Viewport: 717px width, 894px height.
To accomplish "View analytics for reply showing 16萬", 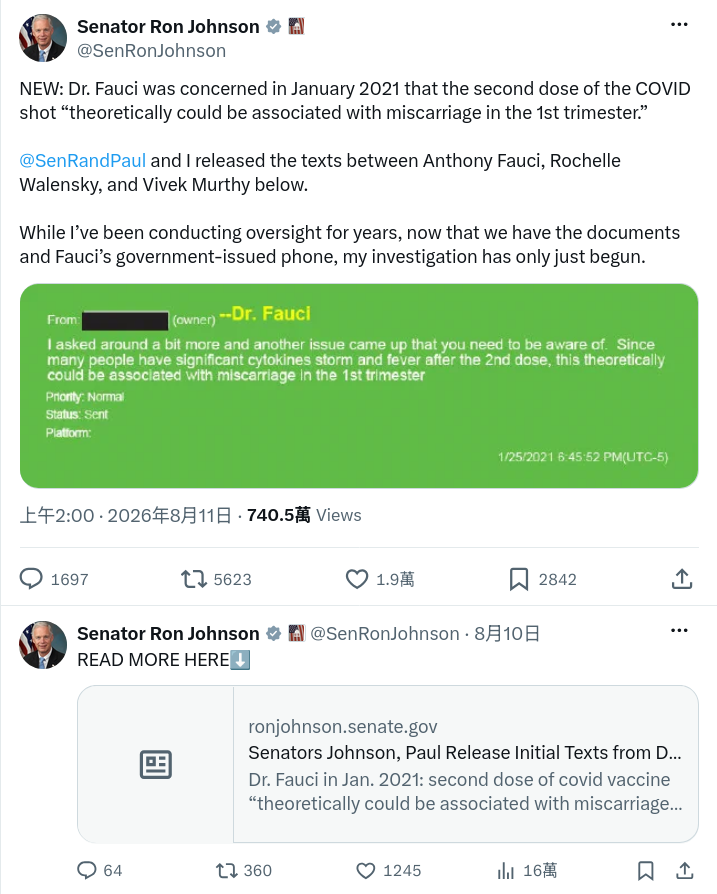I will tap(506, 871).
